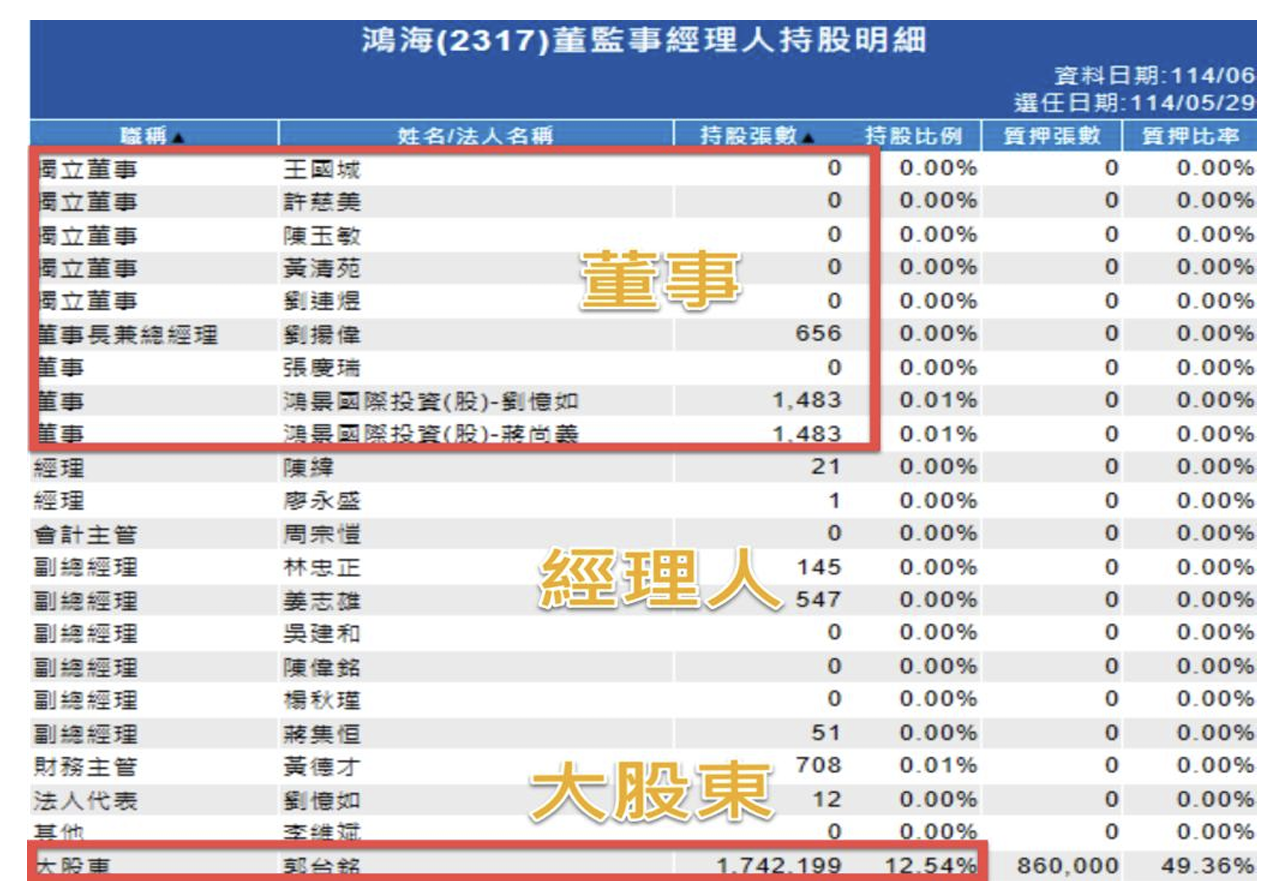Click the 選任日期:114/05/29 text
Image resolution: width=1273 pixels, height=887 pixels.
coord(1135,103)
